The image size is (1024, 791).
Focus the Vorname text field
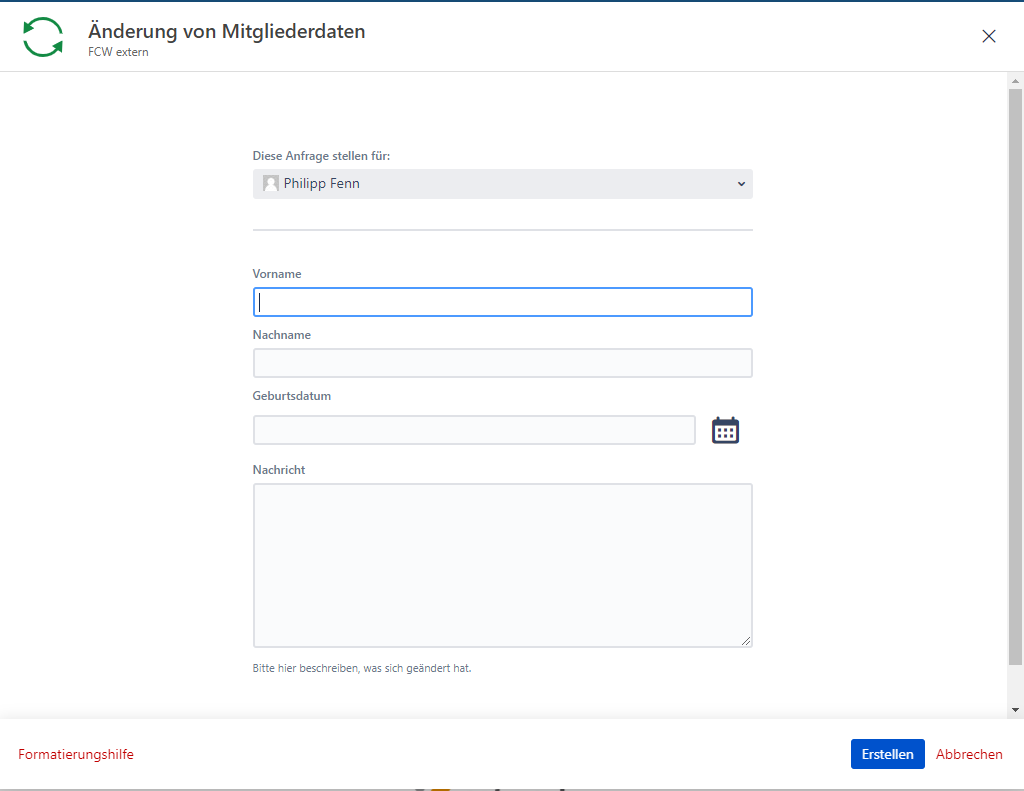pos(502,302)
